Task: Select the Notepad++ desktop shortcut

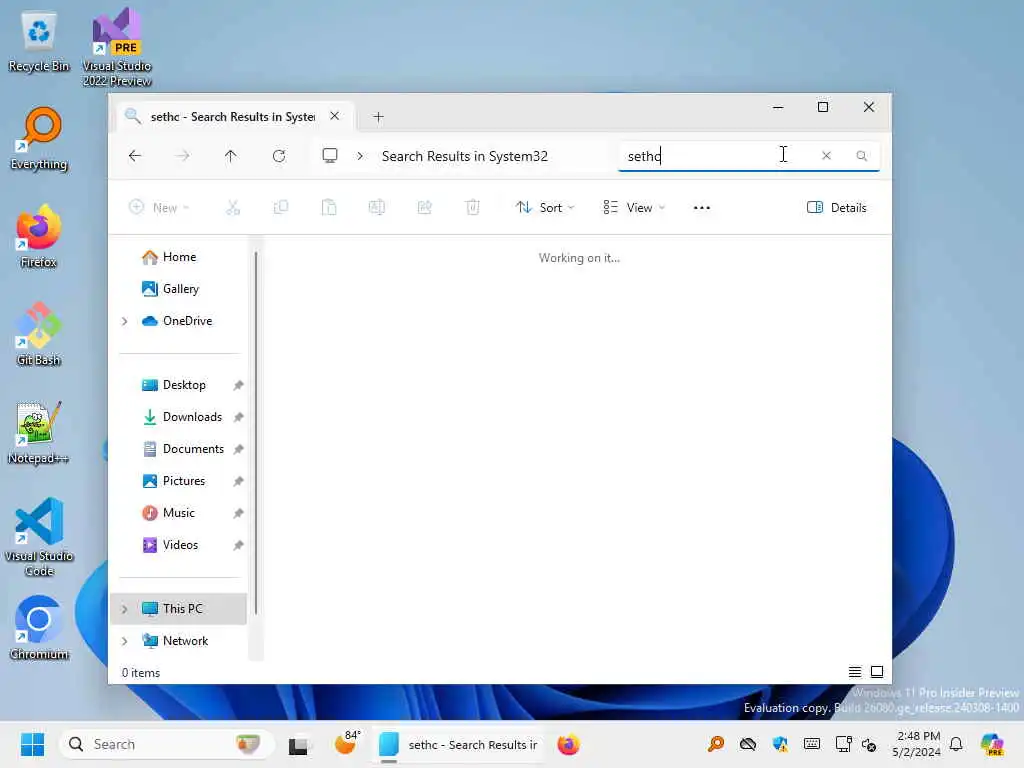Action: point(39,432)
